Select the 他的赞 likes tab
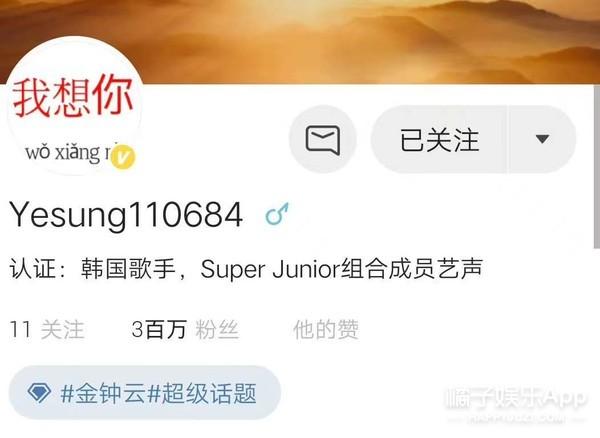The width and height of the screenshot is (600, 438). (x=326, y=329)
